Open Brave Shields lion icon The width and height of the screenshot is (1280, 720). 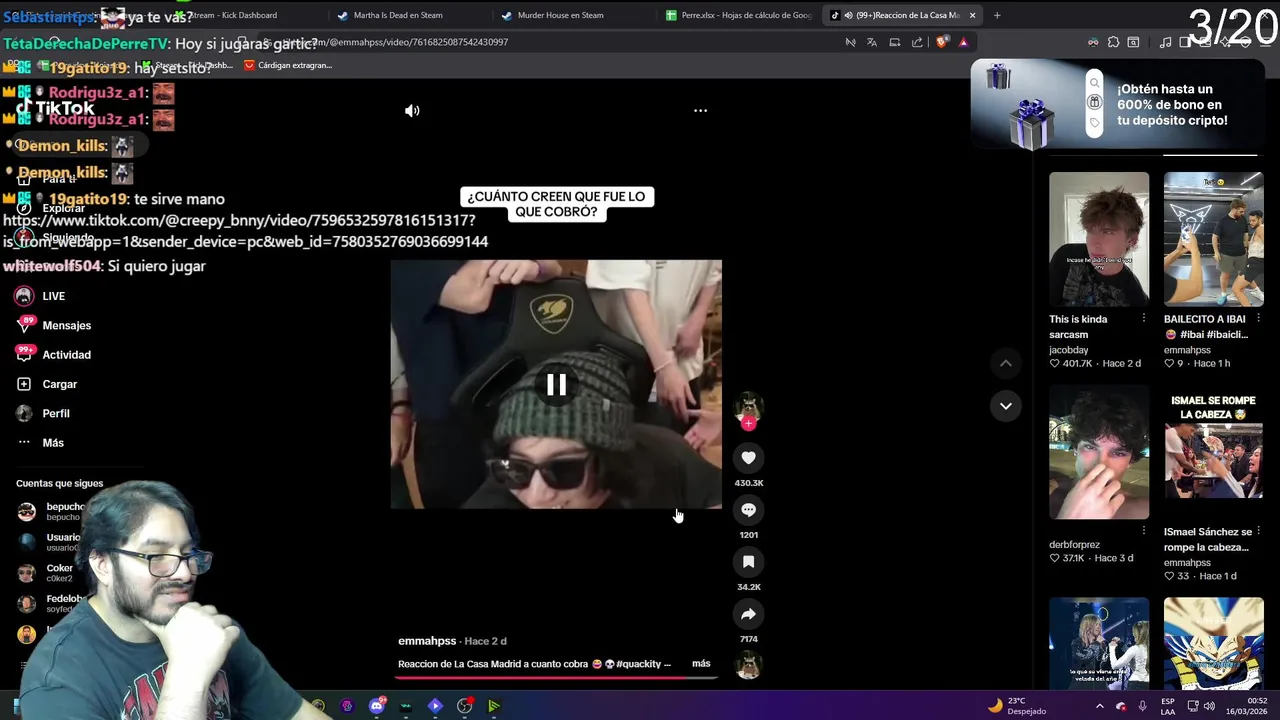point(942,42)
